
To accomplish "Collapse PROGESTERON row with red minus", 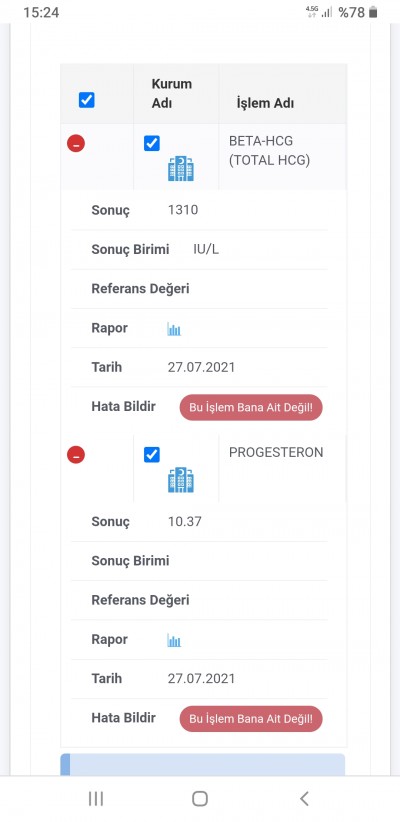I will tap(76, 455).
